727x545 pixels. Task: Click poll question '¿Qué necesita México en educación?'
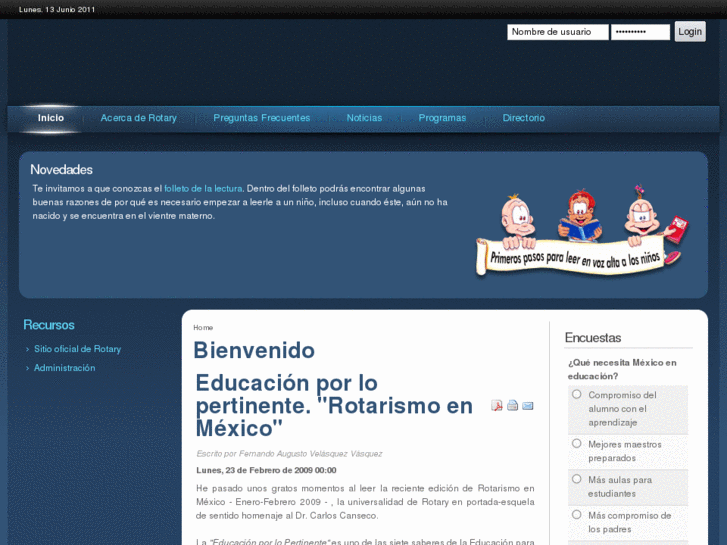point(622,369)
